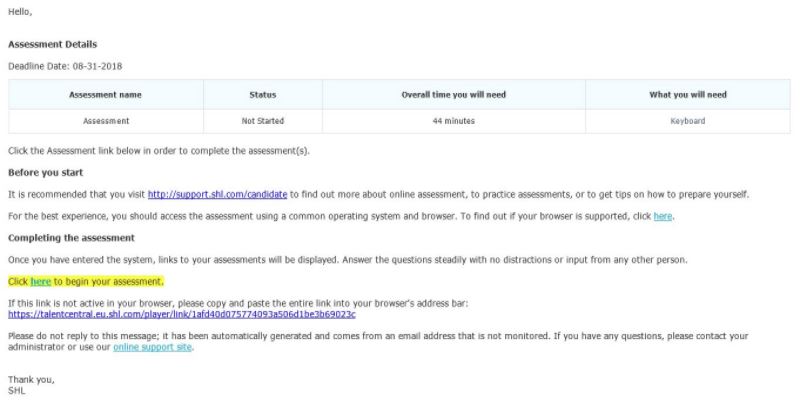This screenshot has width=800, height=402.
Task: Click 'What you will need' column header
Action: click(x=688, y=95)
